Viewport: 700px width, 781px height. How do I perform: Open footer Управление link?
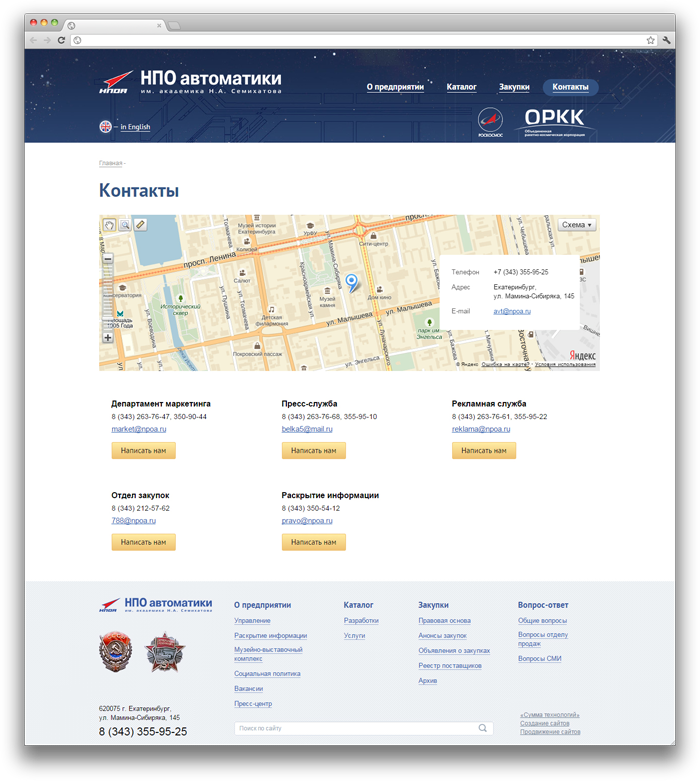252,621
